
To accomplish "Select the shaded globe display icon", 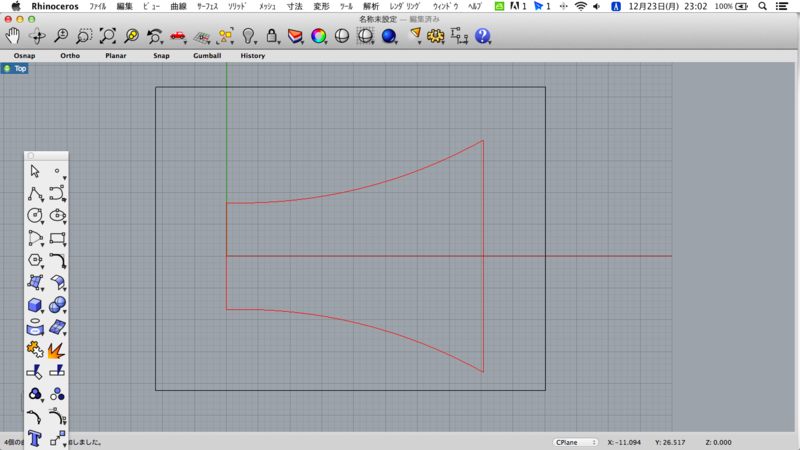I will pos(365,36).
